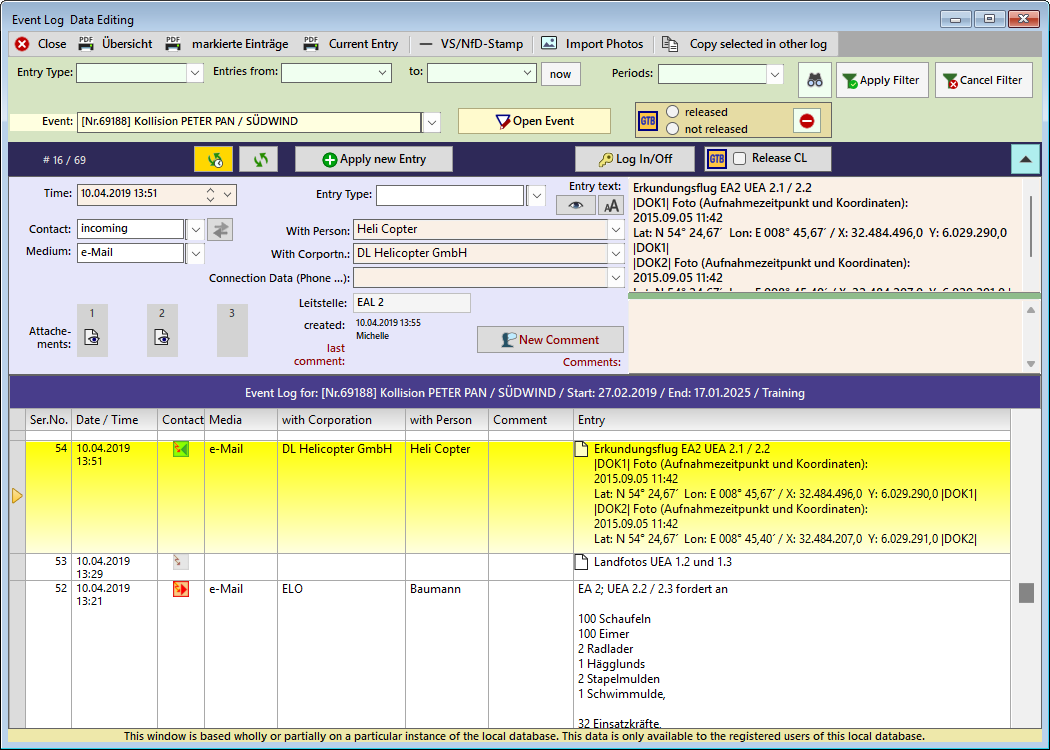1050x750 pixels.
Task: Open attachment 2 preview icon
Action: [x=162, y=338]
